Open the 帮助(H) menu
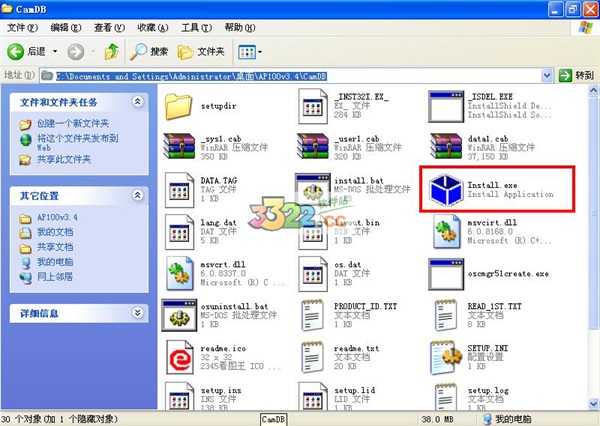This screenshot has height=426, width=600. pyautogui.click(x=240, y=28)
